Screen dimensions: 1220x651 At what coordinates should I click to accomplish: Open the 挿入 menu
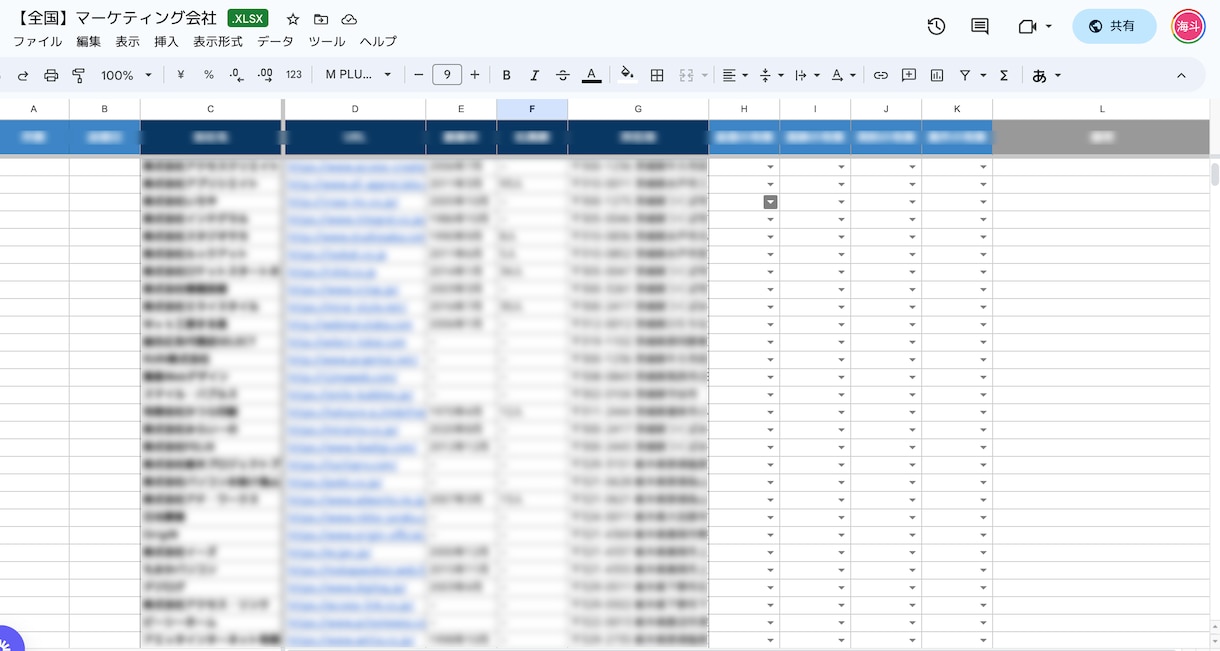coord(167,41)
